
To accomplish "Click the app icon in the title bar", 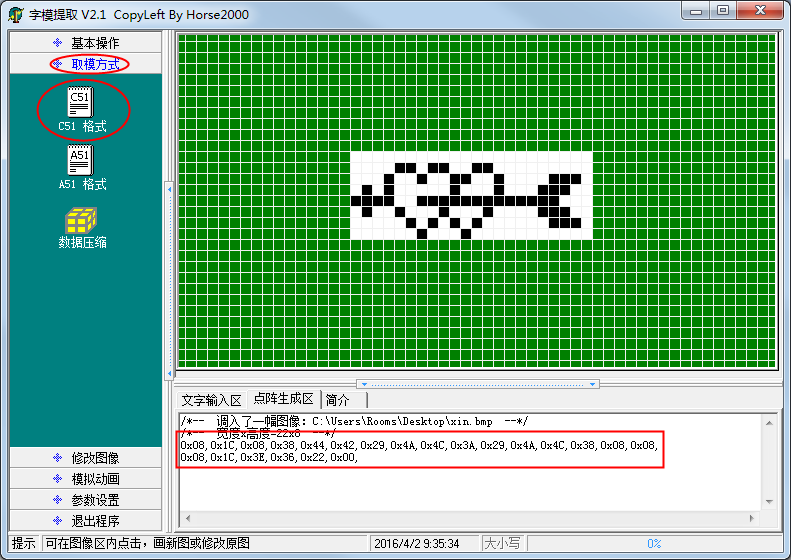I will click(15, 14).
